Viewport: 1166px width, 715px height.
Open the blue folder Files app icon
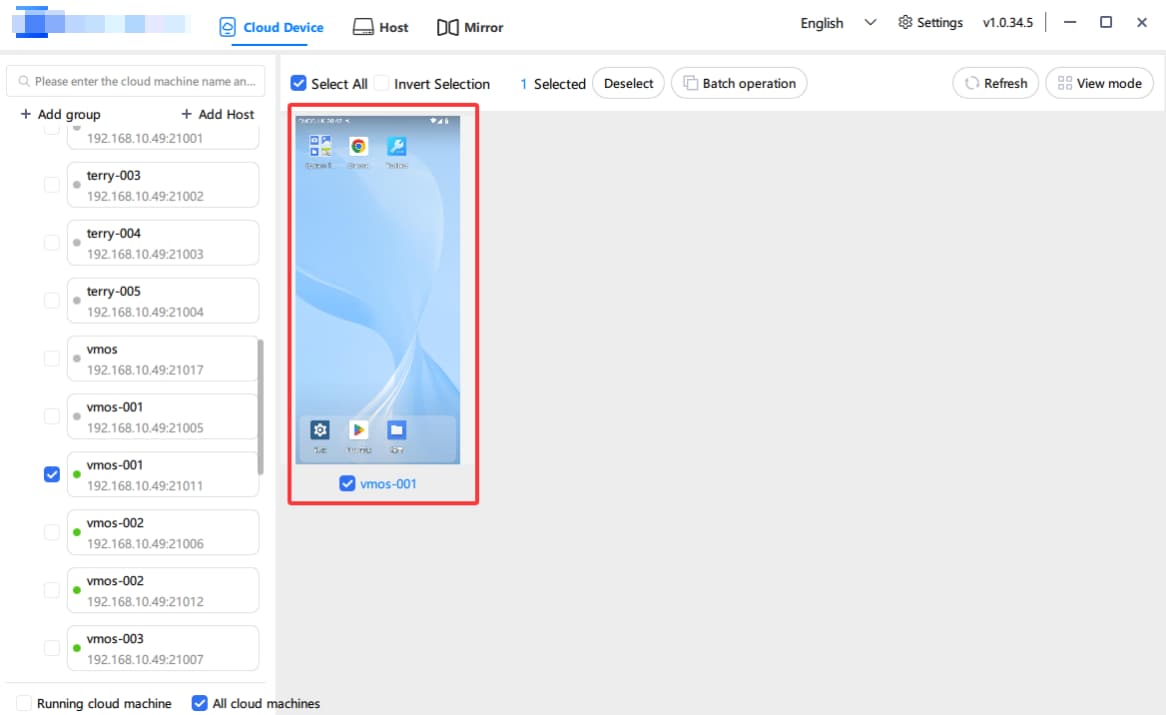pyautogui.click(x=396, y=430)
